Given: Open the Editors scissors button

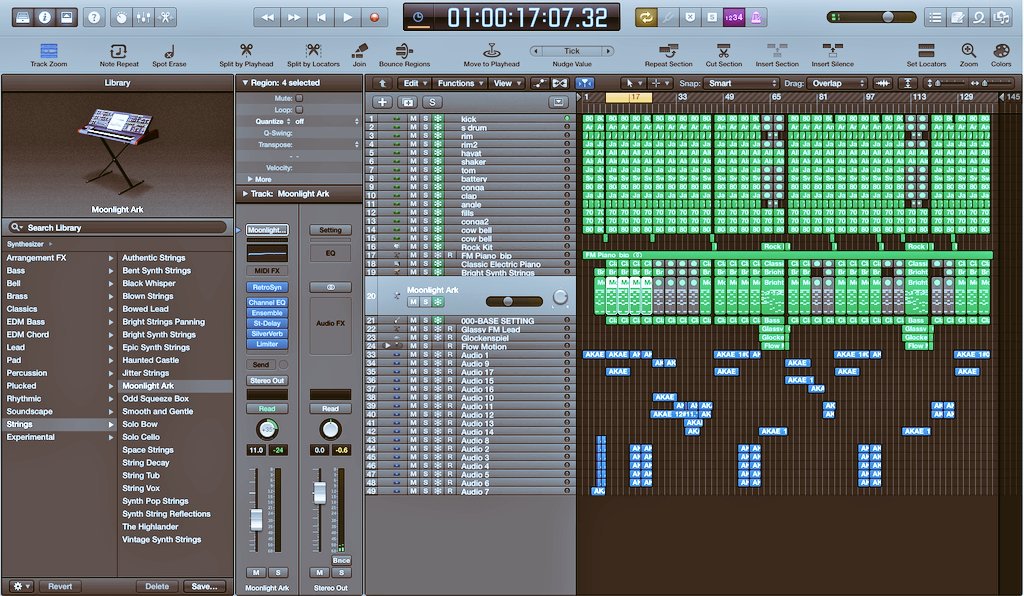Looking at the screenshot, I should pyautogui.click(x=166, y=18).
